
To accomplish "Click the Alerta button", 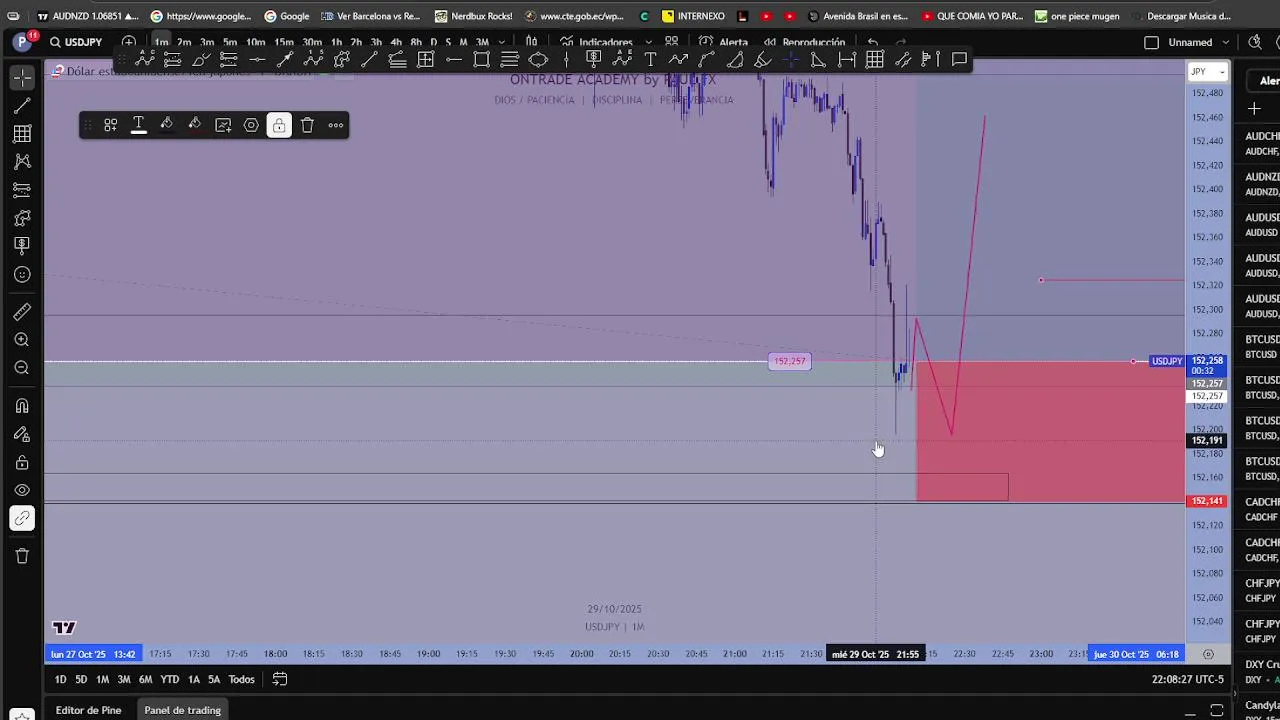I will coord(724,42).
